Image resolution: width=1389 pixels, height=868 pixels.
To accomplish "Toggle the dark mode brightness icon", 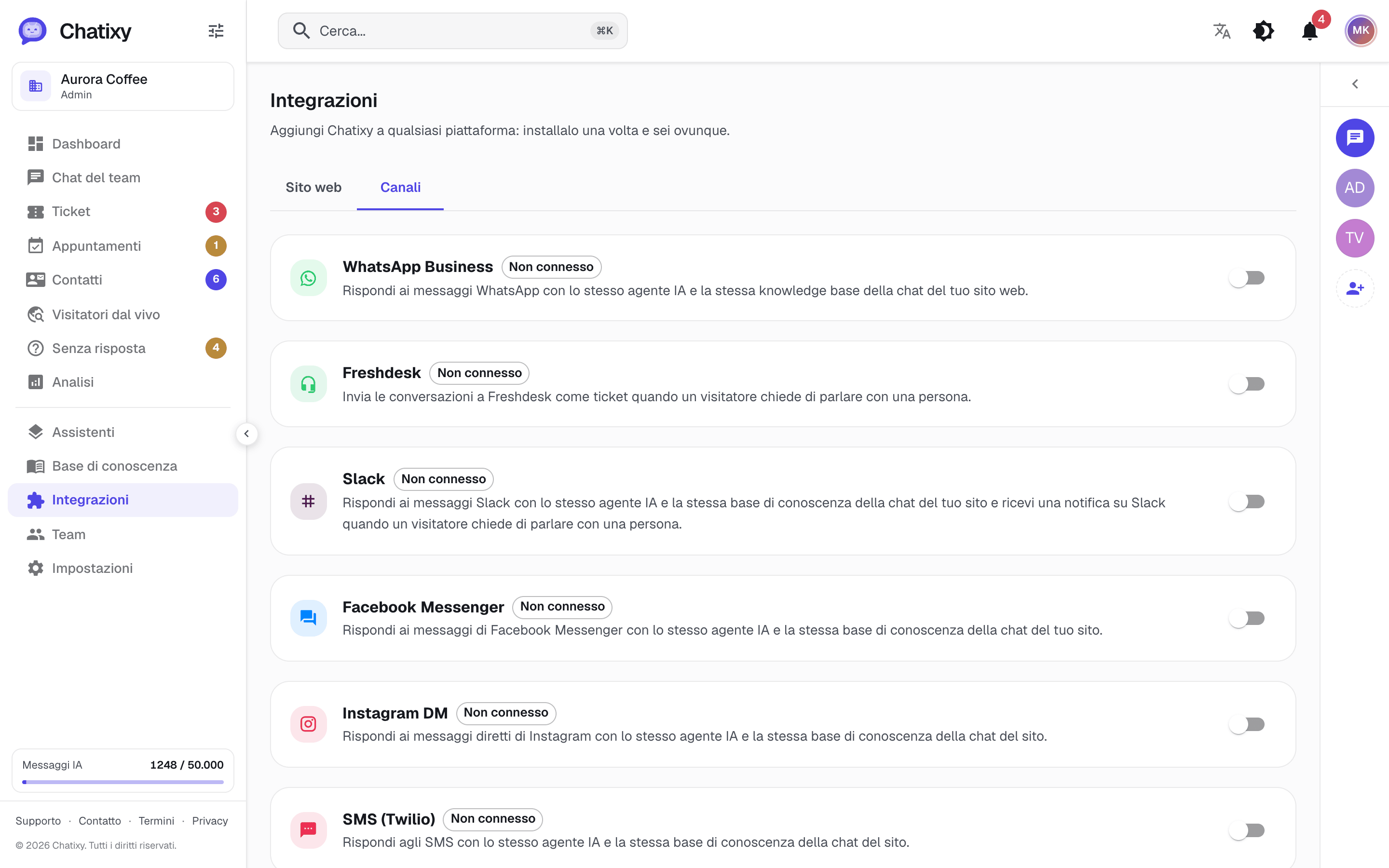I will click(x=1263, y=30).
